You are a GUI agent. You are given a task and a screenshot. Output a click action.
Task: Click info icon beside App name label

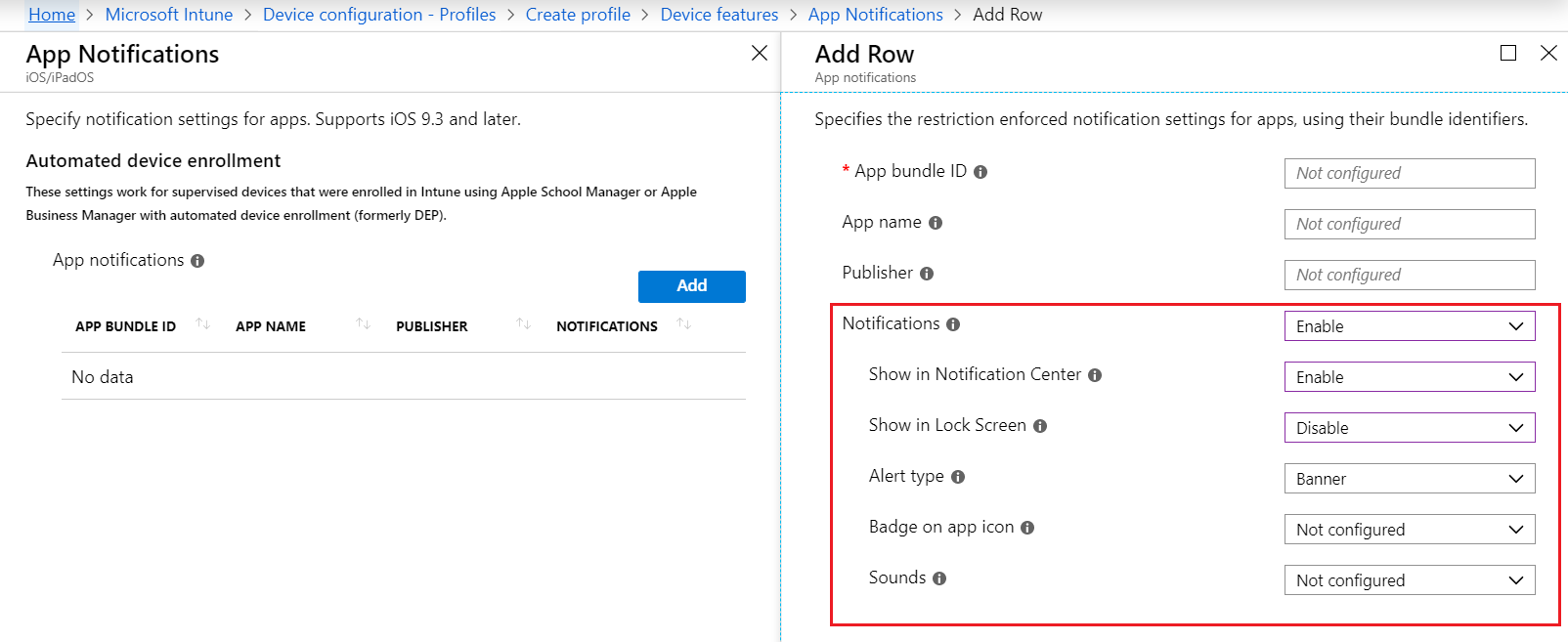[936, 223]
